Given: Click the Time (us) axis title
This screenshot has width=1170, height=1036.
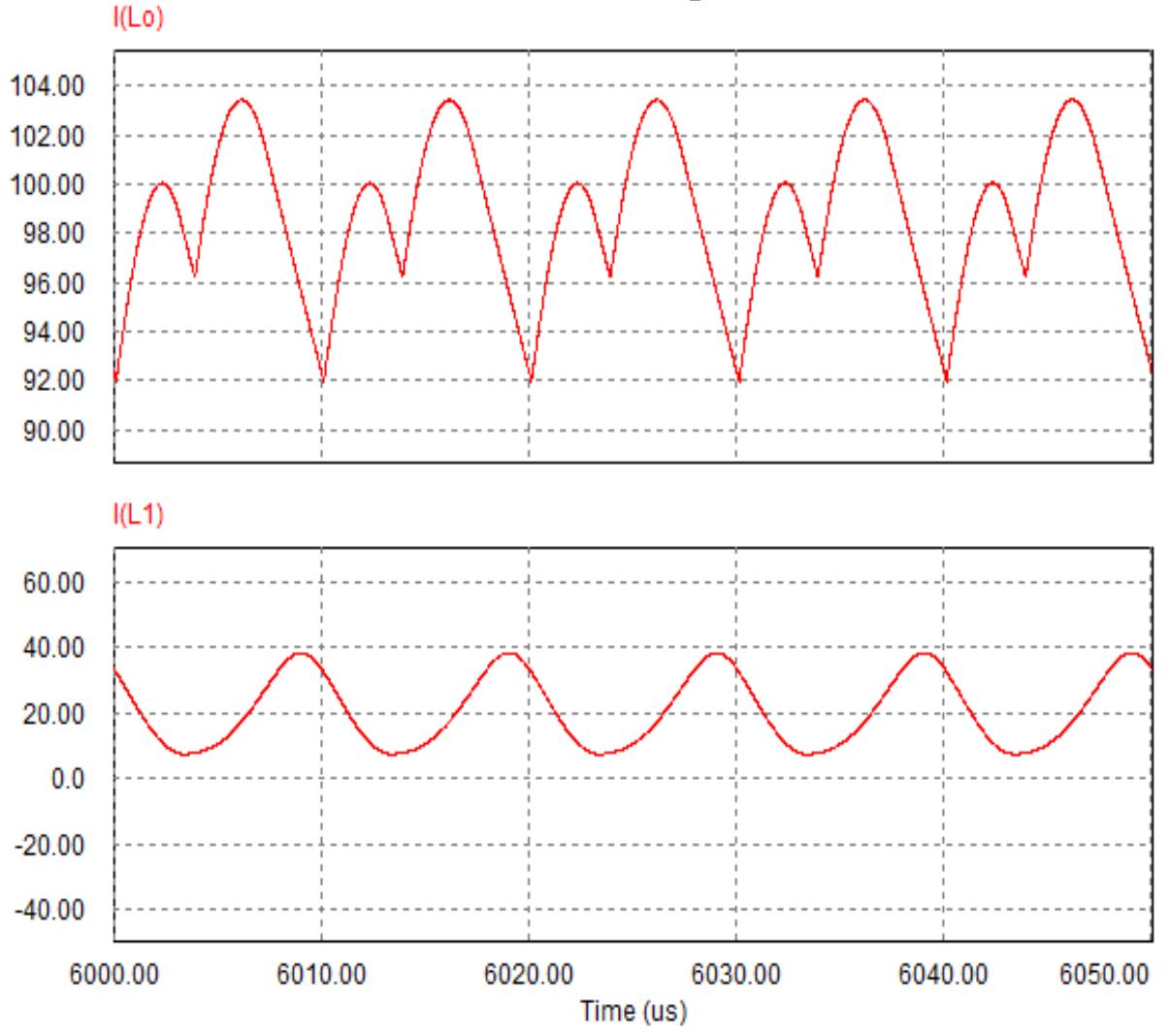Looking at the screenshot, I should 634,1012.
